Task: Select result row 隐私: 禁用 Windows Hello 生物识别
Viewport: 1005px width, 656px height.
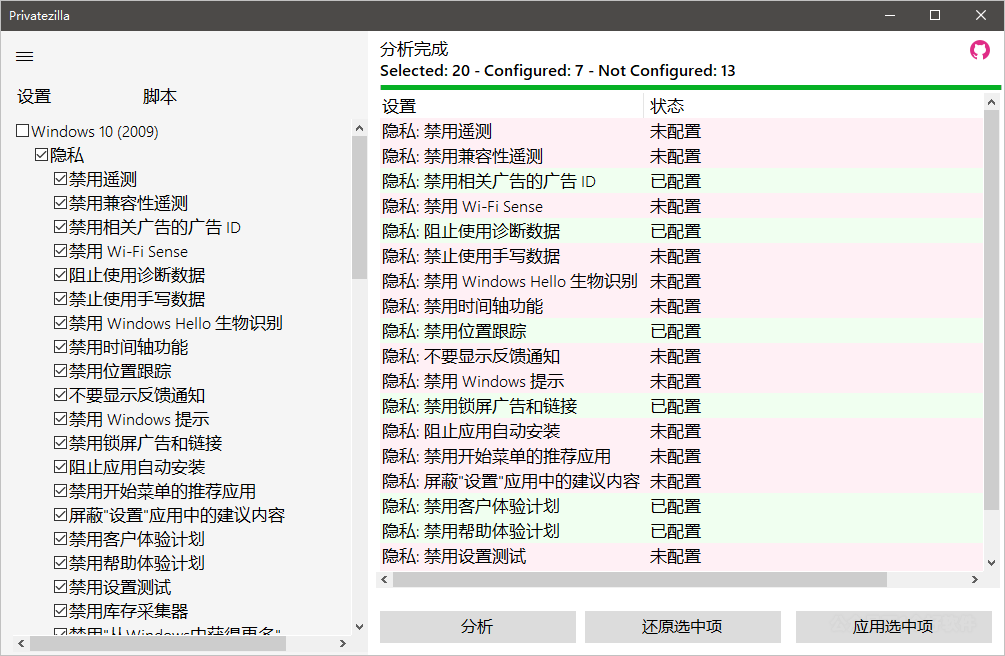Action: tap(681, 281)
